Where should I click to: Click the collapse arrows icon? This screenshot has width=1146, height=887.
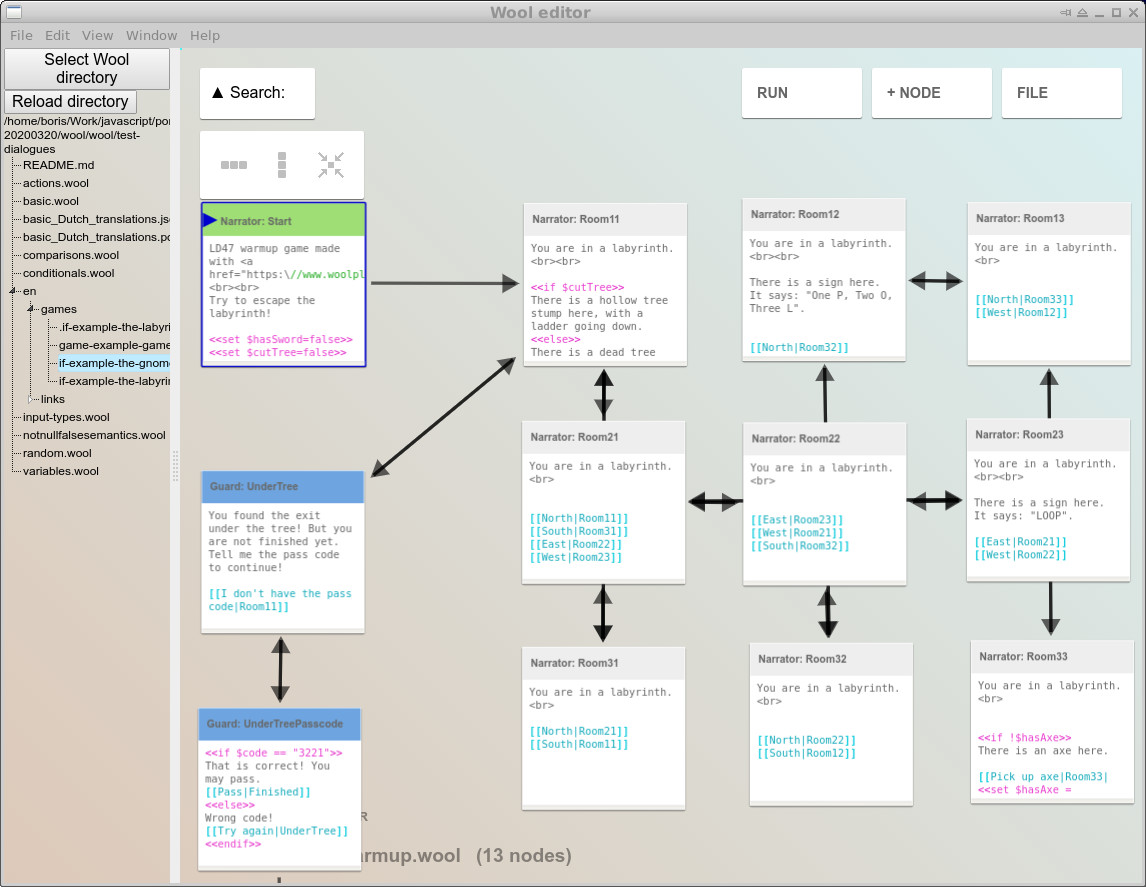click(x=331, y=165)
